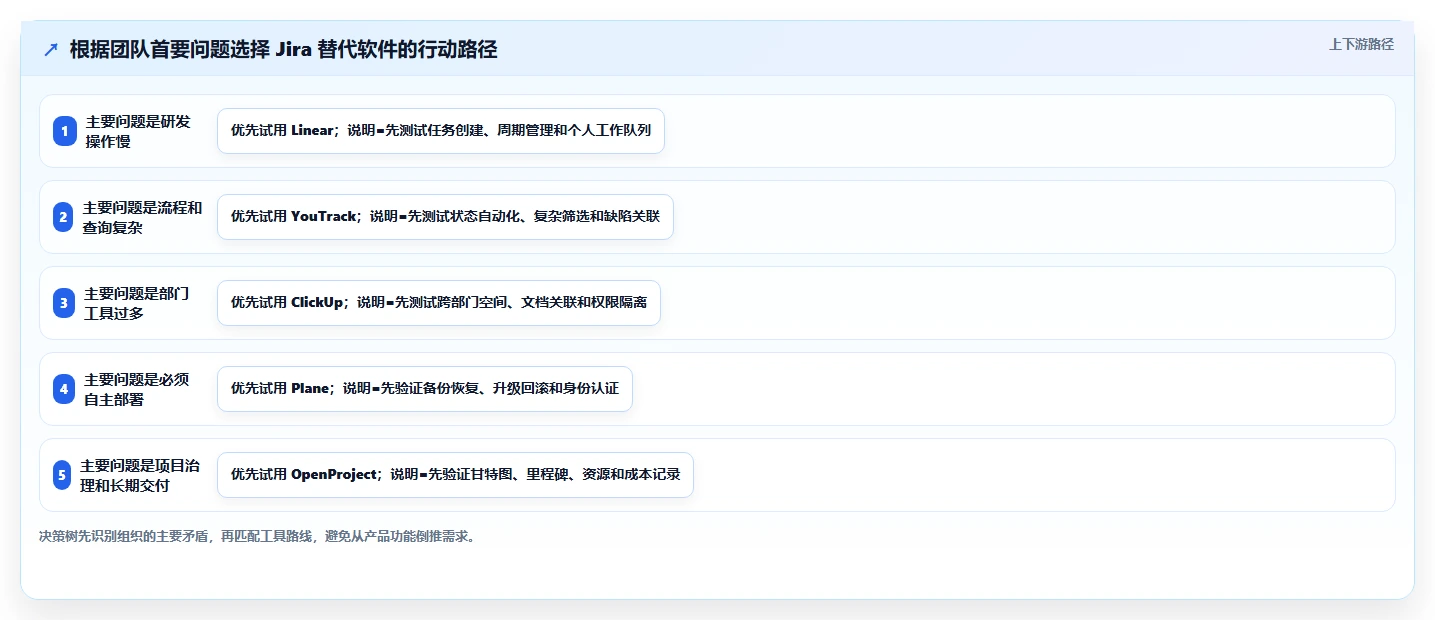Viewport: 1435px width, 620px height.
Task: Click the text 主要问题是必须自主部署
Action: click(x=137, y=389)
